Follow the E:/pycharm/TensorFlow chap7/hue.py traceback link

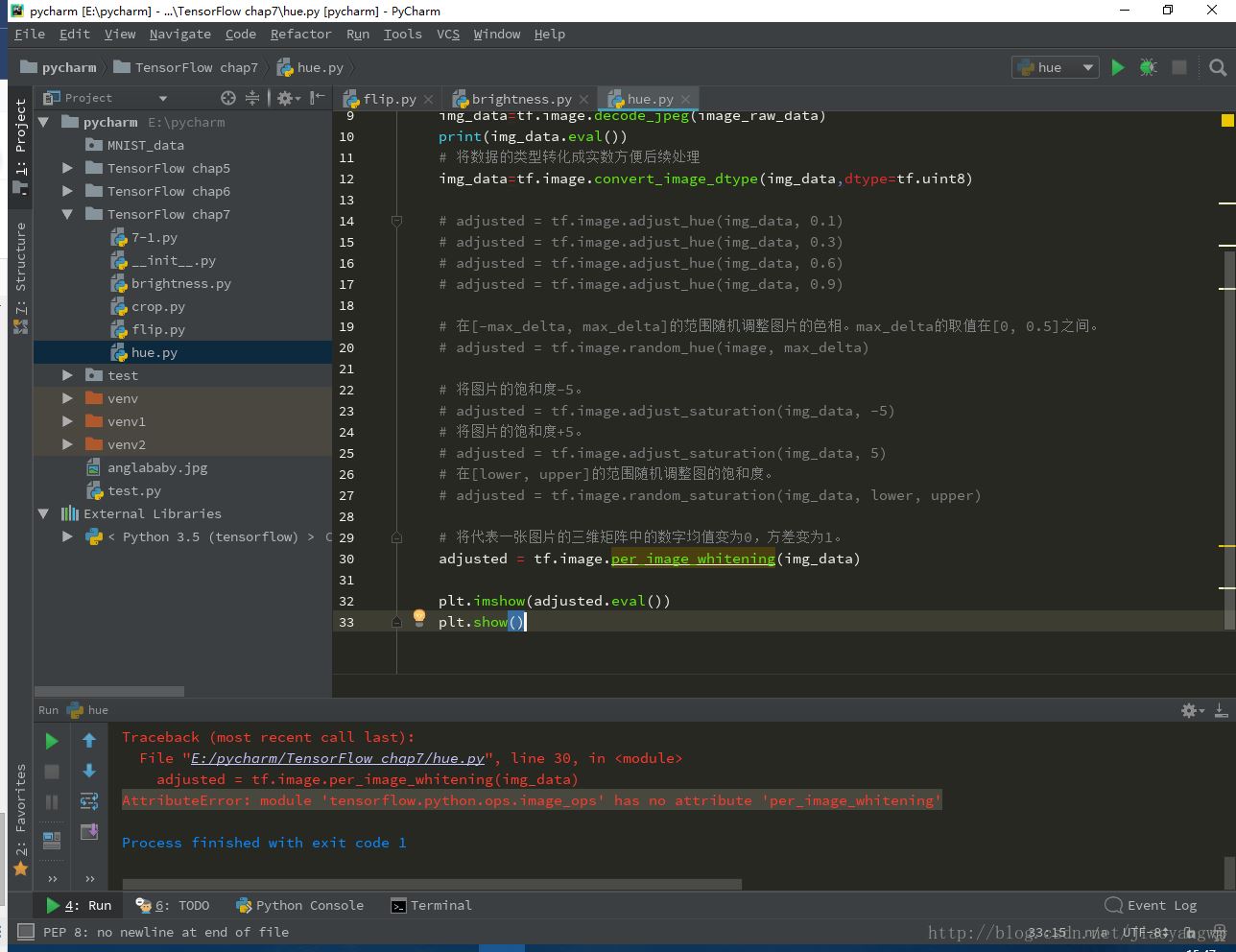coord(337,758)
